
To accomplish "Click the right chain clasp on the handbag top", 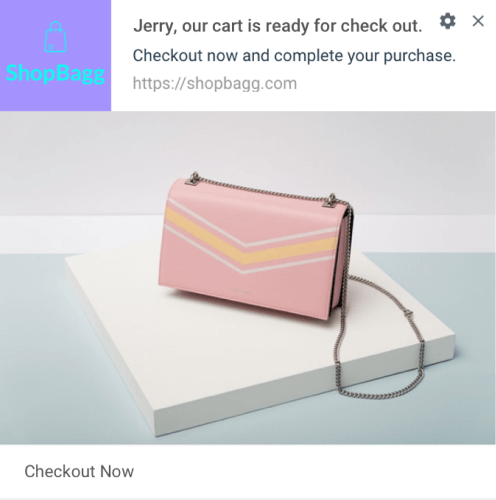I will [x=331, y=201].
